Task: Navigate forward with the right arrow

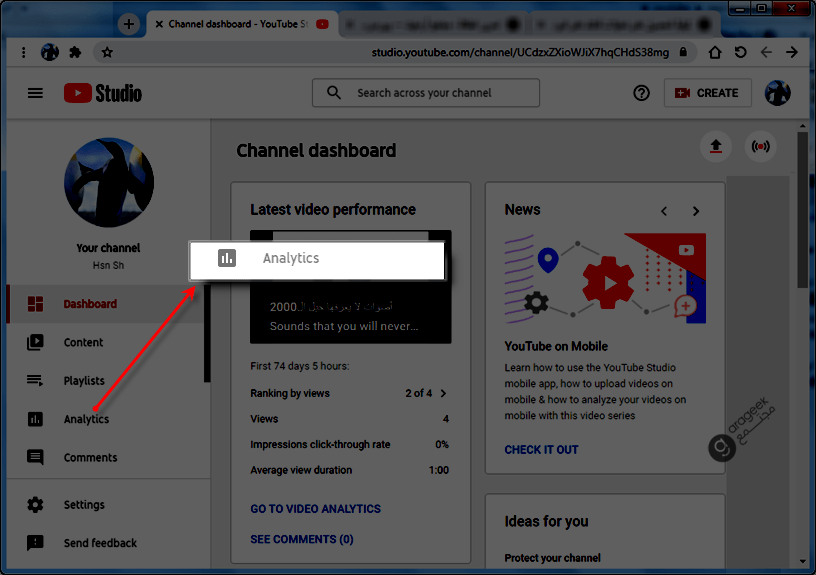Action: (792, 52)
